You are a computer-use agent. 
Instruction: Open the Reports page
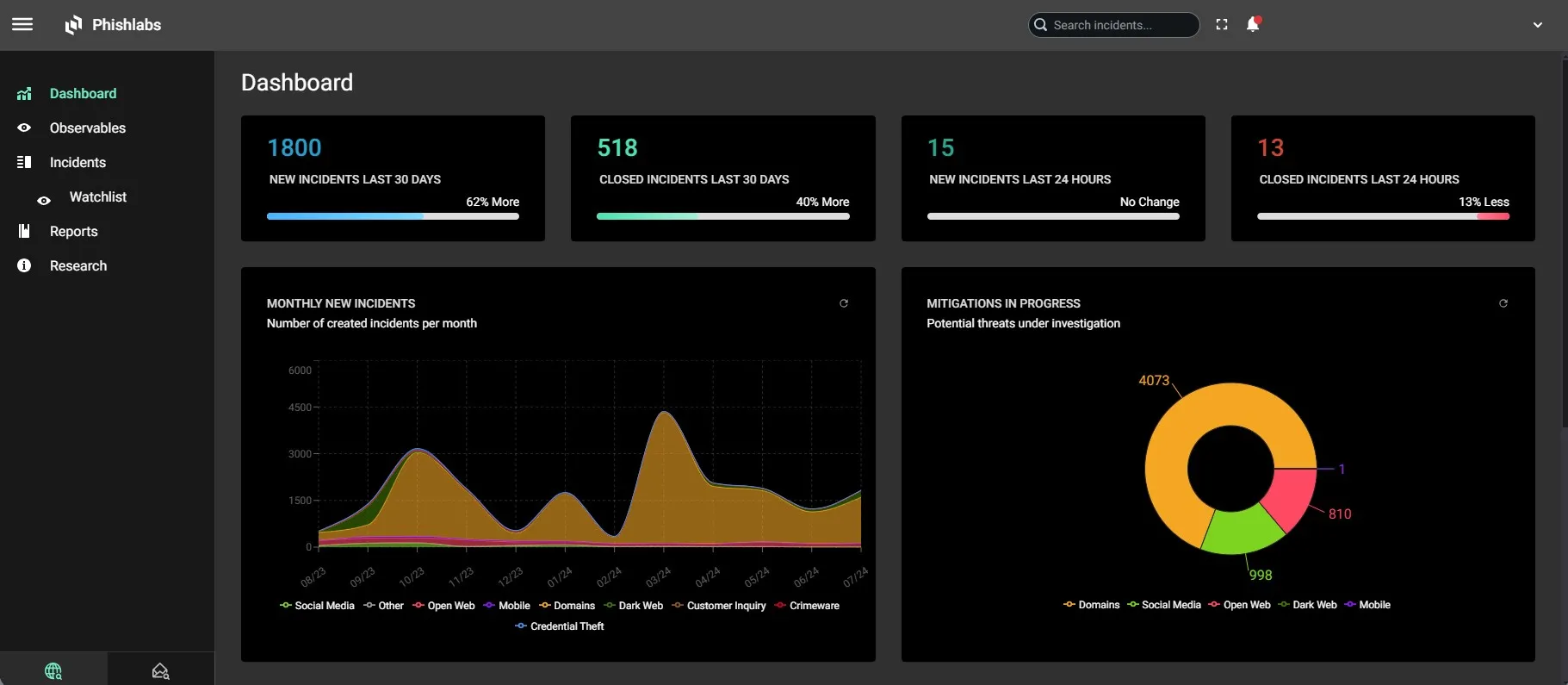click(x=73, y=232)
